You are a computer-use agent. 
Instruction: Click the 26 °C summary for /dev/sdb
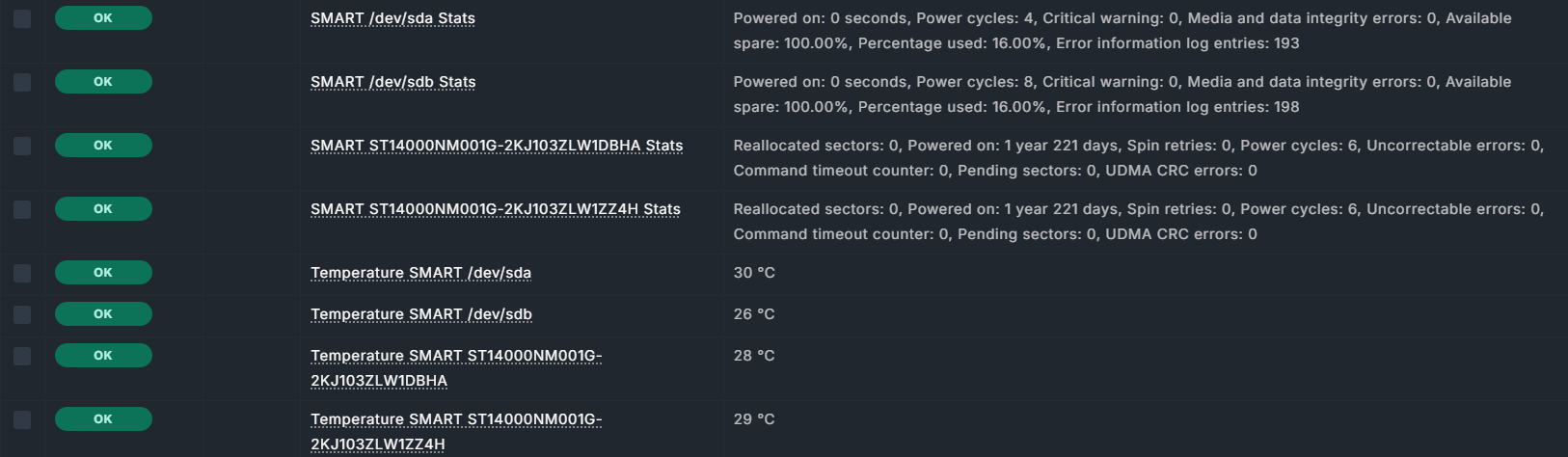pos(754,314)
